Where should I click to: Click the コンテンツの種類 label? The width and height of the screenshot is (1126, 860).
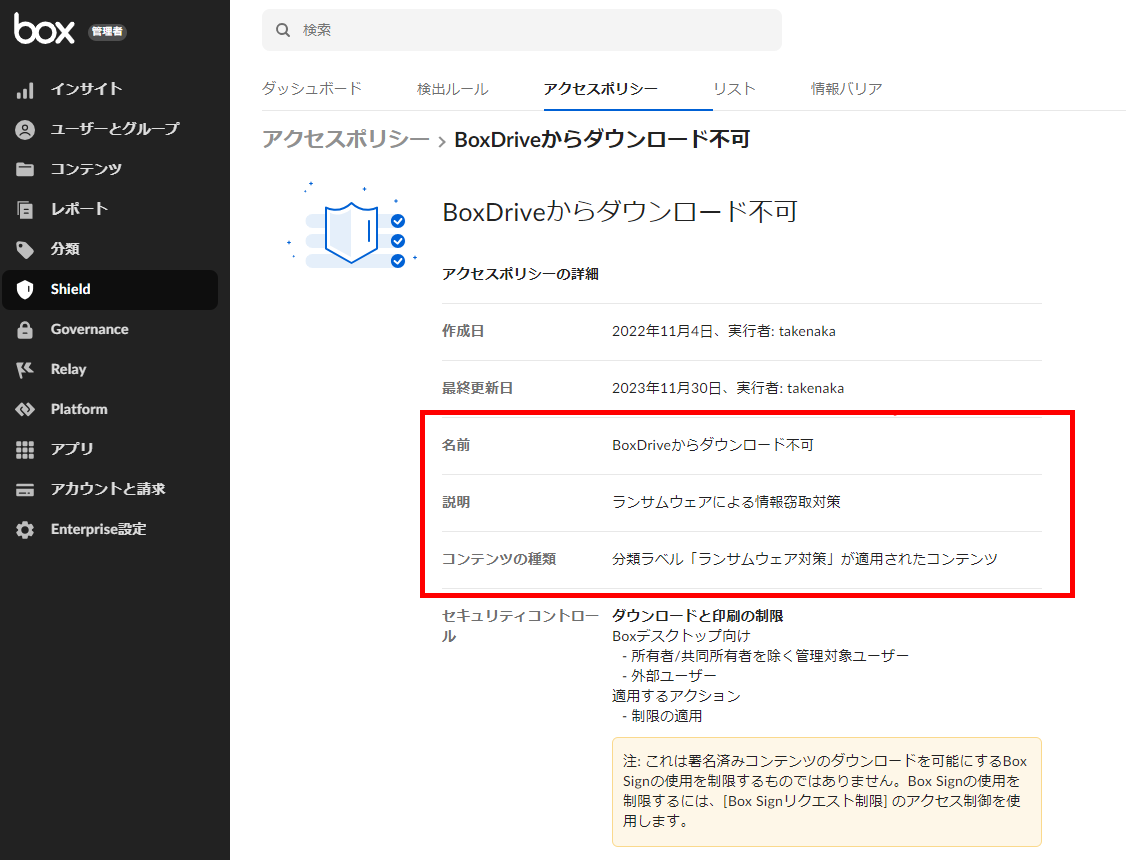[498, 559]
